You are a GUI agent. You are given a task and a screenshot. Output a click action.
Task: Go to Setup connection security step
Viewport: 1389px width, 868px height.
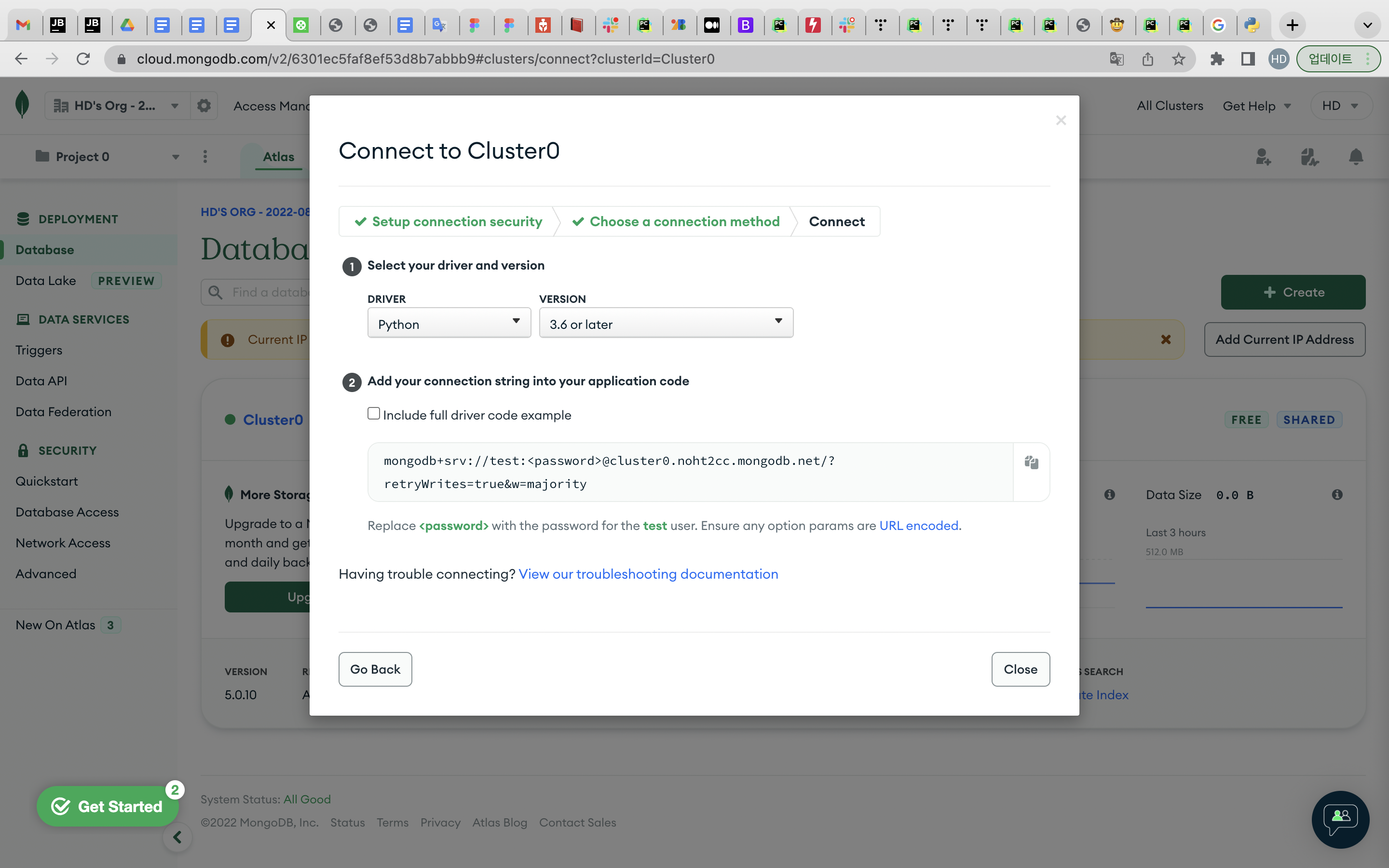[x=448, y=222]
